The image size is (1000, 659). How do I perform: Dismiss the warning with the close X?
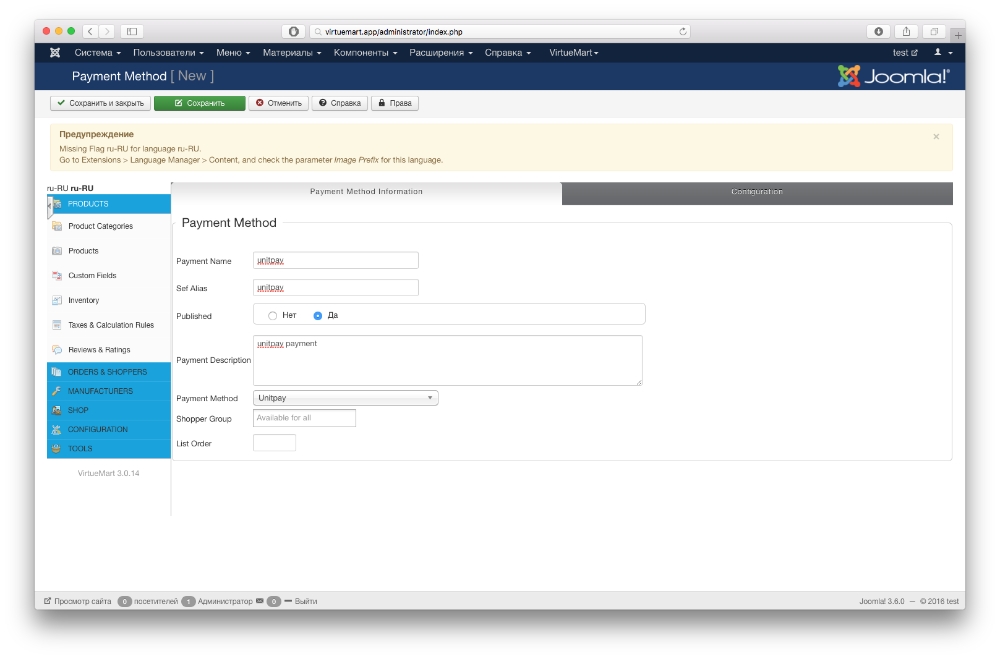point(936,136)
